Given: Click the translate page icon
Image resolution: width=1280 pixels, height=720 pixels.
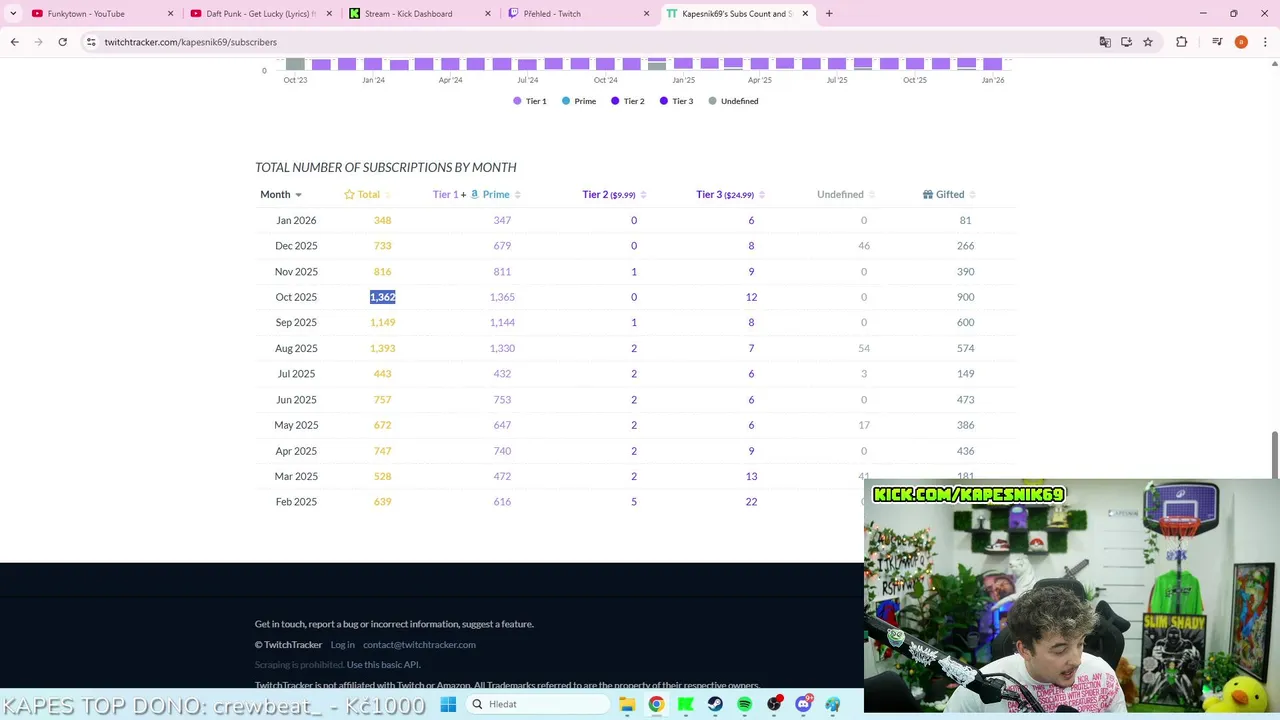Looking at the screenshot, I should (x=1105, y=42).
